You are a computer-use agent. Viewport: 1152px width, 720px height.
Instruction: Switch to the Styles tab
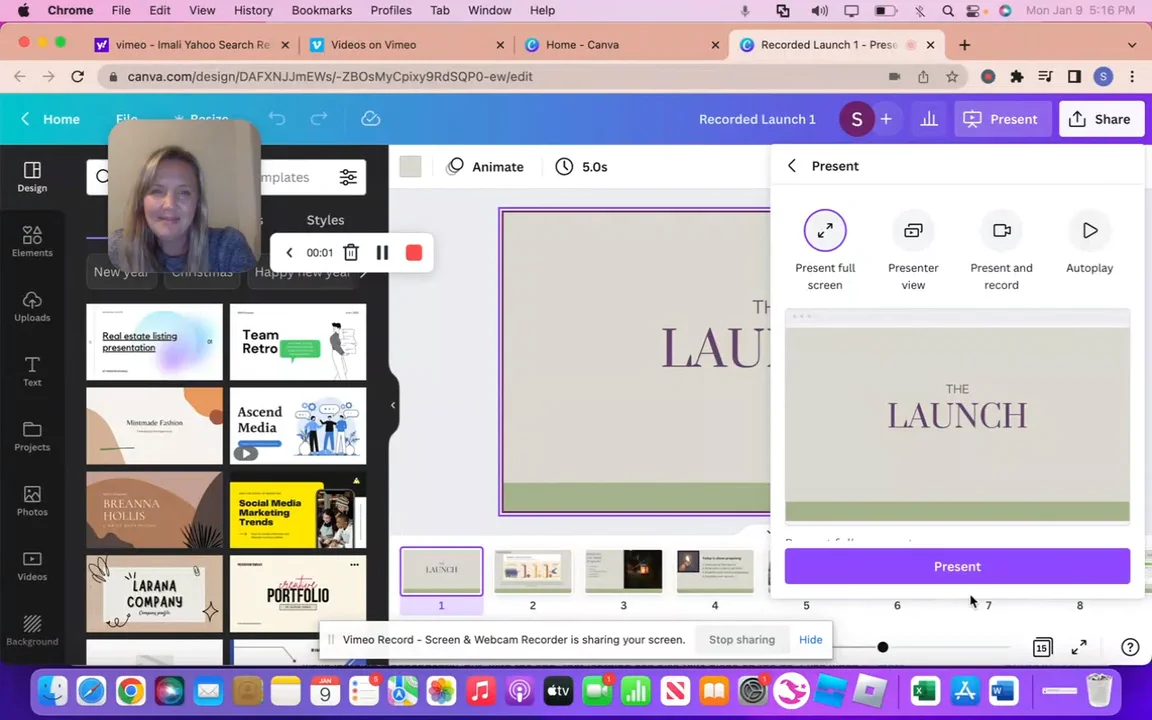tap(325, 220)
